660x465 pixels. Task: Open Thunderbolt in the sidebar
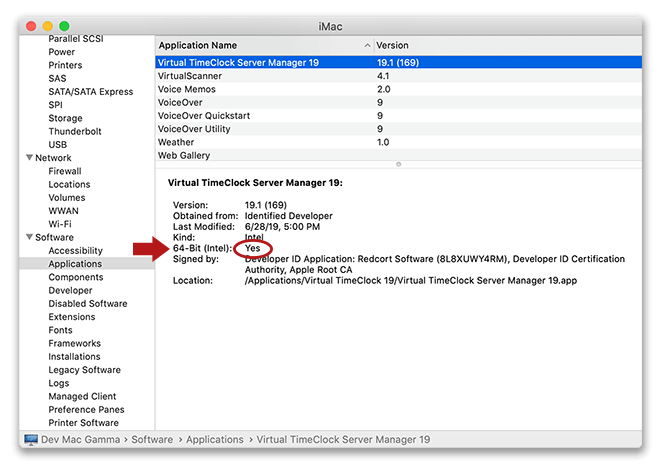pyautogui.click(x=75, y=131)
